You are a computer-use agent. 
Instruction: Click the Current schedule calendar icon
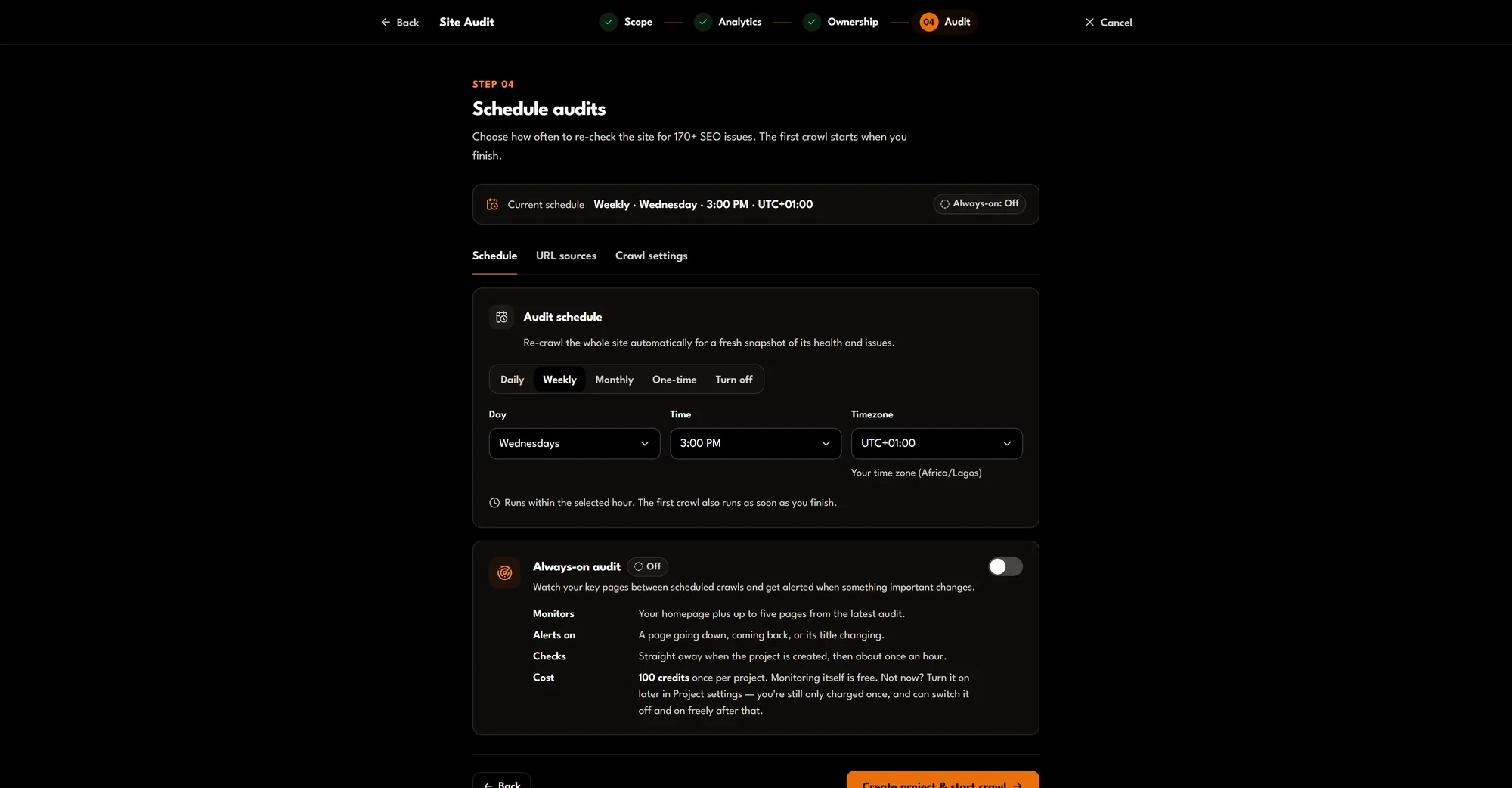(x=492, y=204)
